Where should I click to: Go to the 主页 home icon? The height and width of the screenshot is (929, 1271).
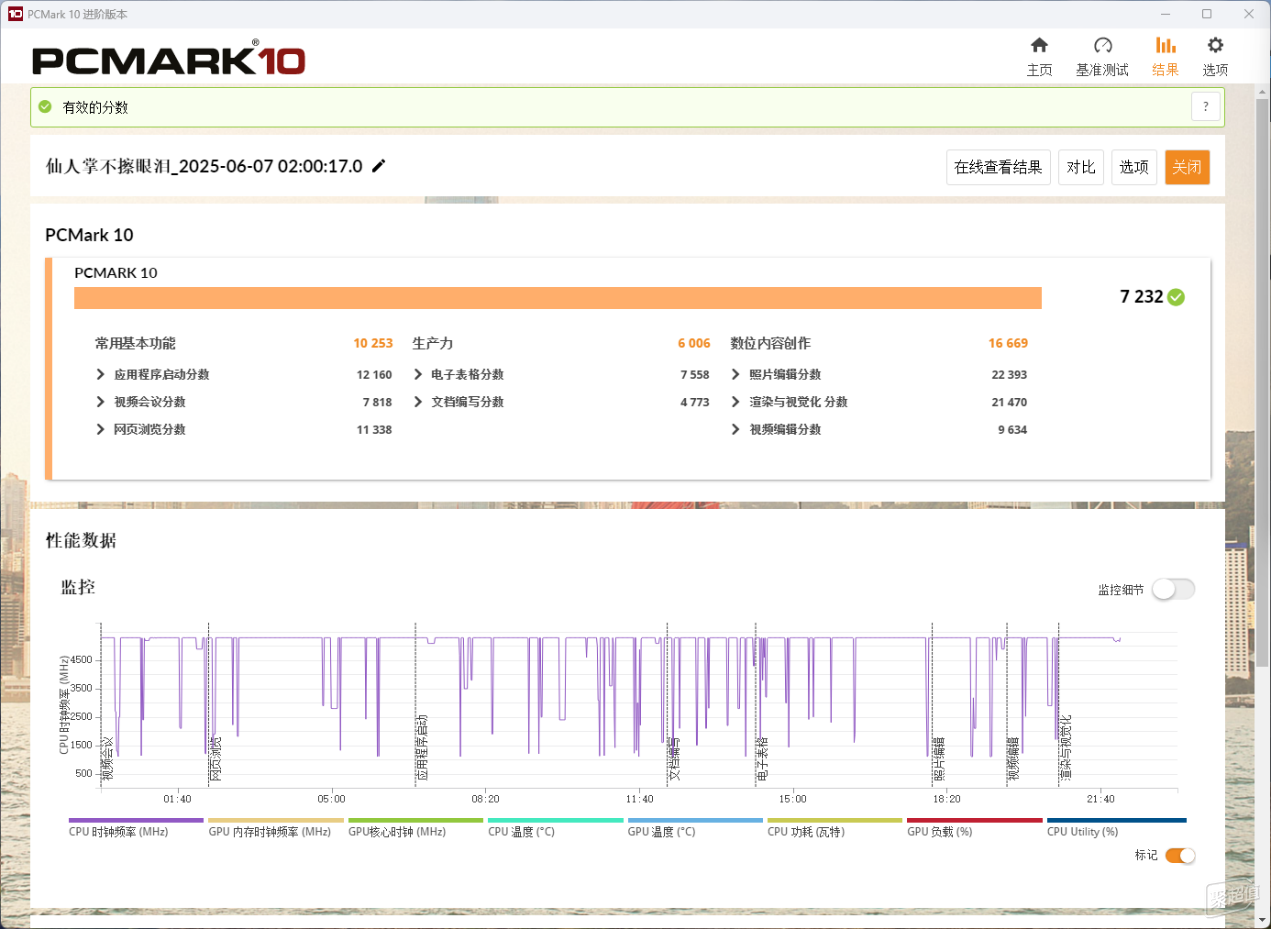pyautogui.click(x=1039, y=45)
